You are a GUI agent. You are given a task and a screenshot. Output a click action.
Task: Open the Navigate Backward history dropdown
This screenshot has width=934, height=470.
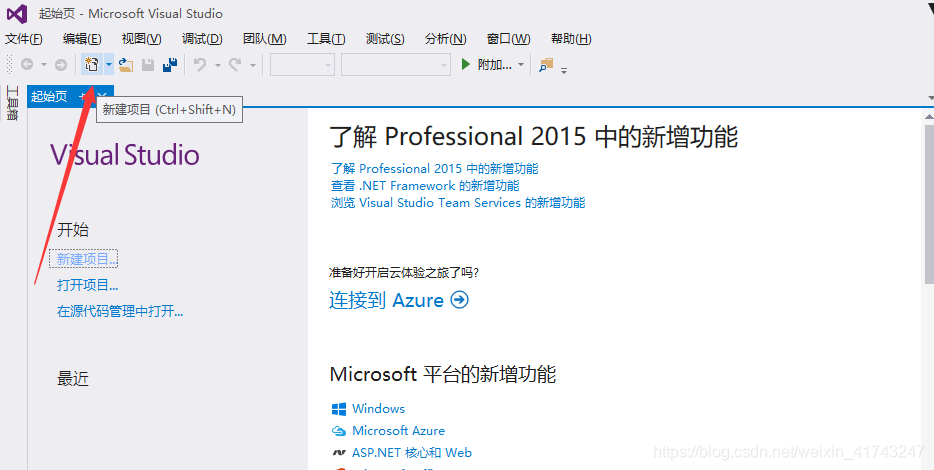click(x=44, y=64)
